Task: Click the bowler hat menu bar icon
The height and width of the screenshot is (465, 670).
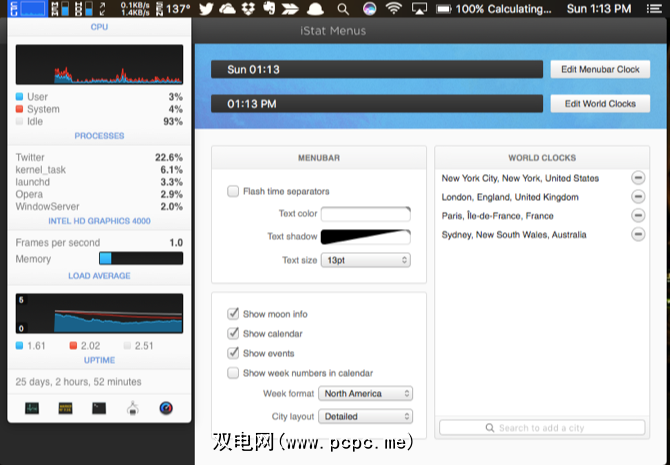Action: pos(315,9)
